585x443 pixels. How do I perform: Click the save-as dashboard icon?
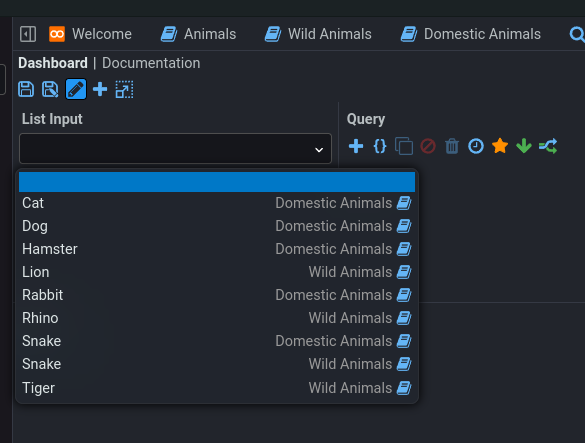[50, 90]
